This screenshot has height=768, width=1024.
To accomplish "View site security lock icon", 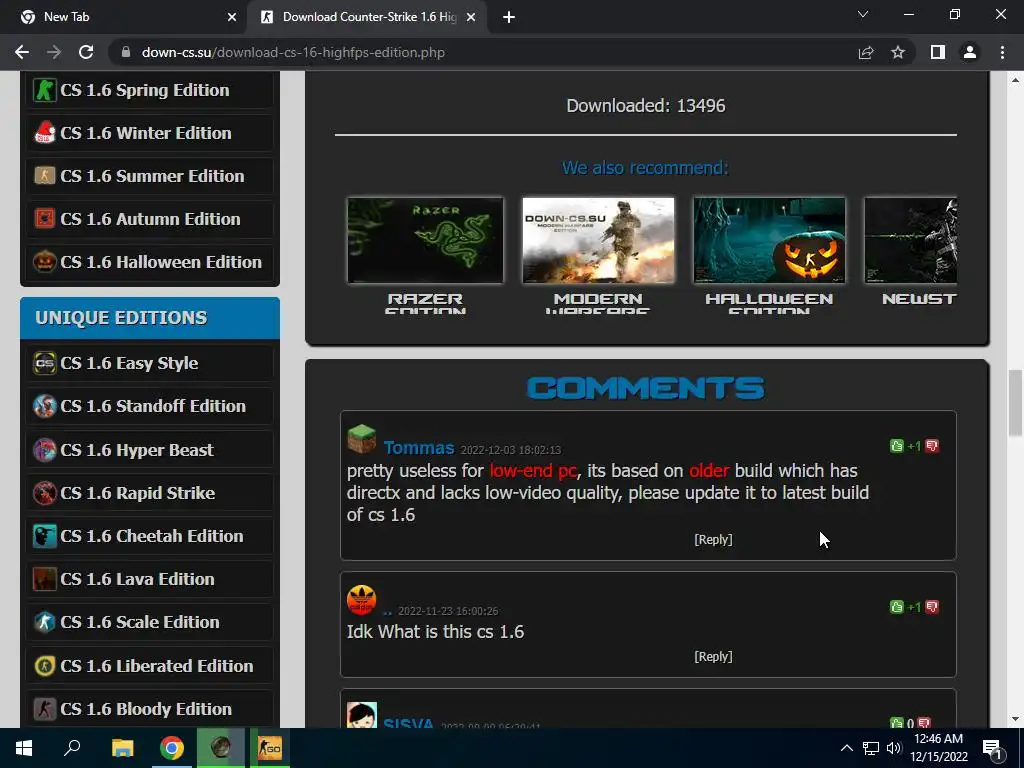I will point(126,52).
